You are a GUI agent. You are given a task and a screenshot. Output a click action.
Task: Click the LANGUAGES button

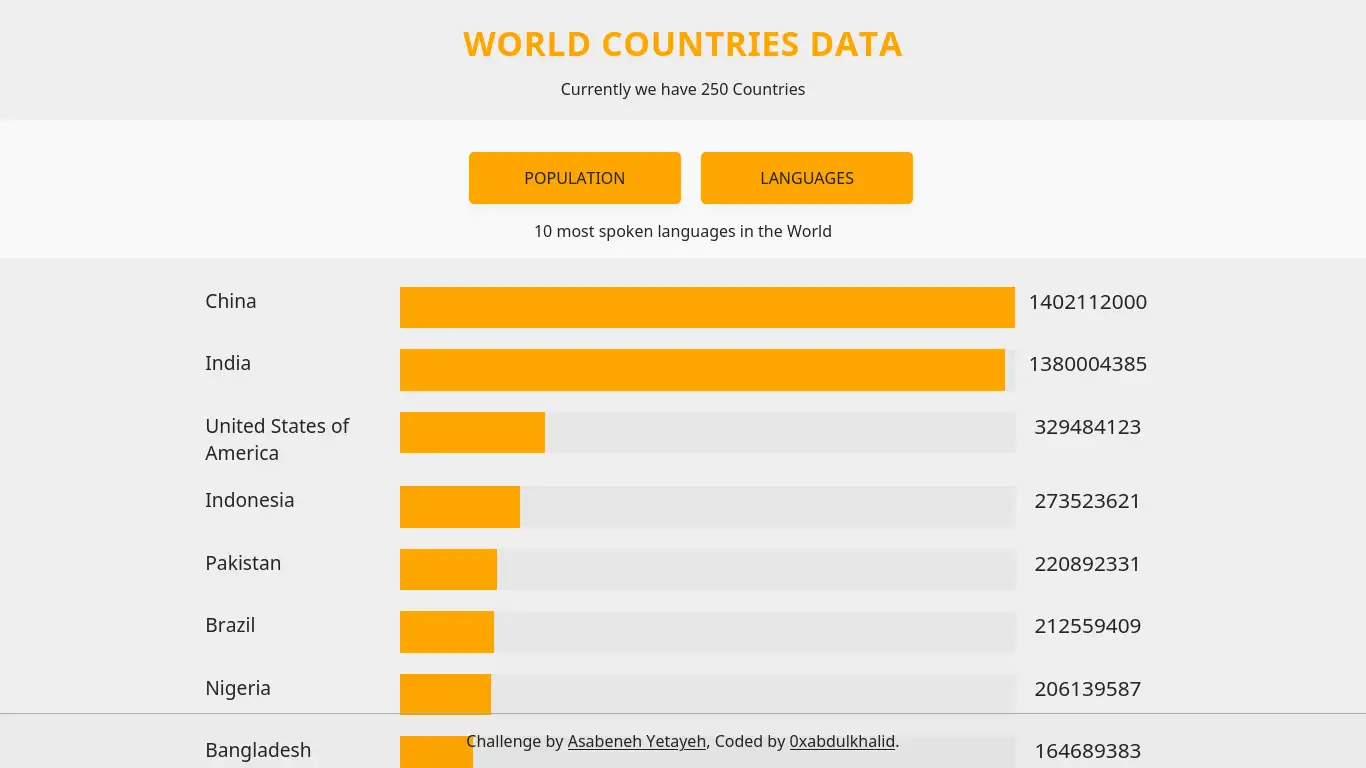[807, 178]
